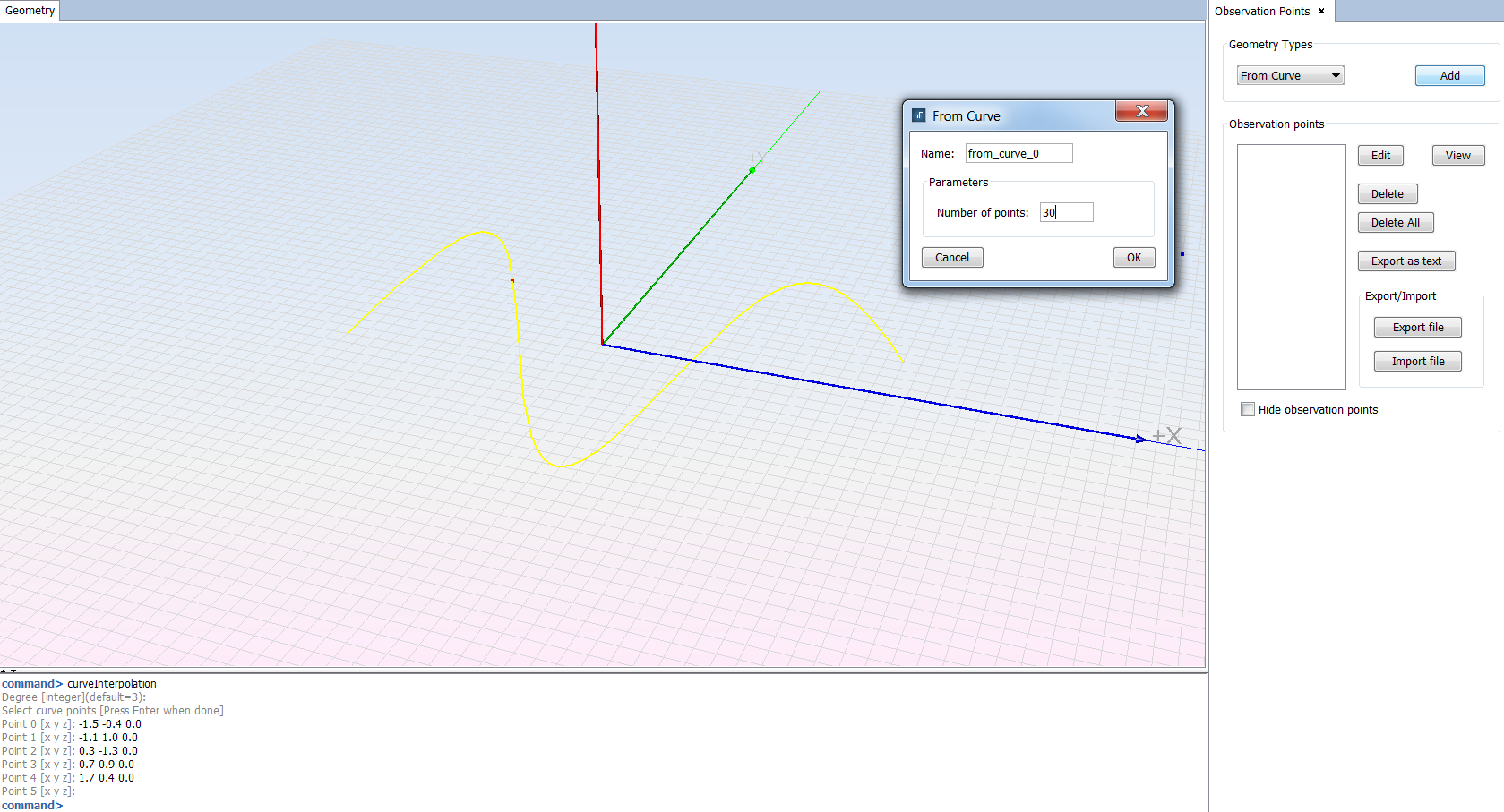1504x812 pixels.
Task: Click the Add button for geometry types
Action: (x=1449, y=76)
